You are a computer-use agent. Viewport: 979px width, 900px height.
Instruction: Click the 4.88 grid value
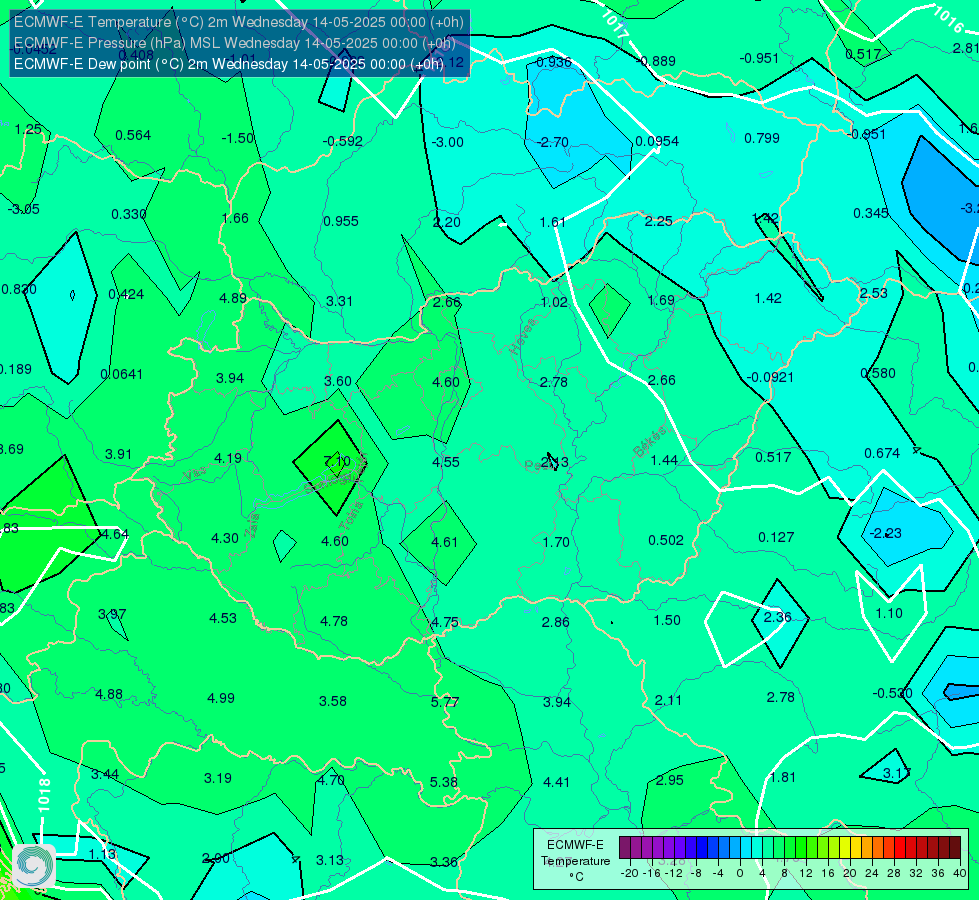(109, 695)
